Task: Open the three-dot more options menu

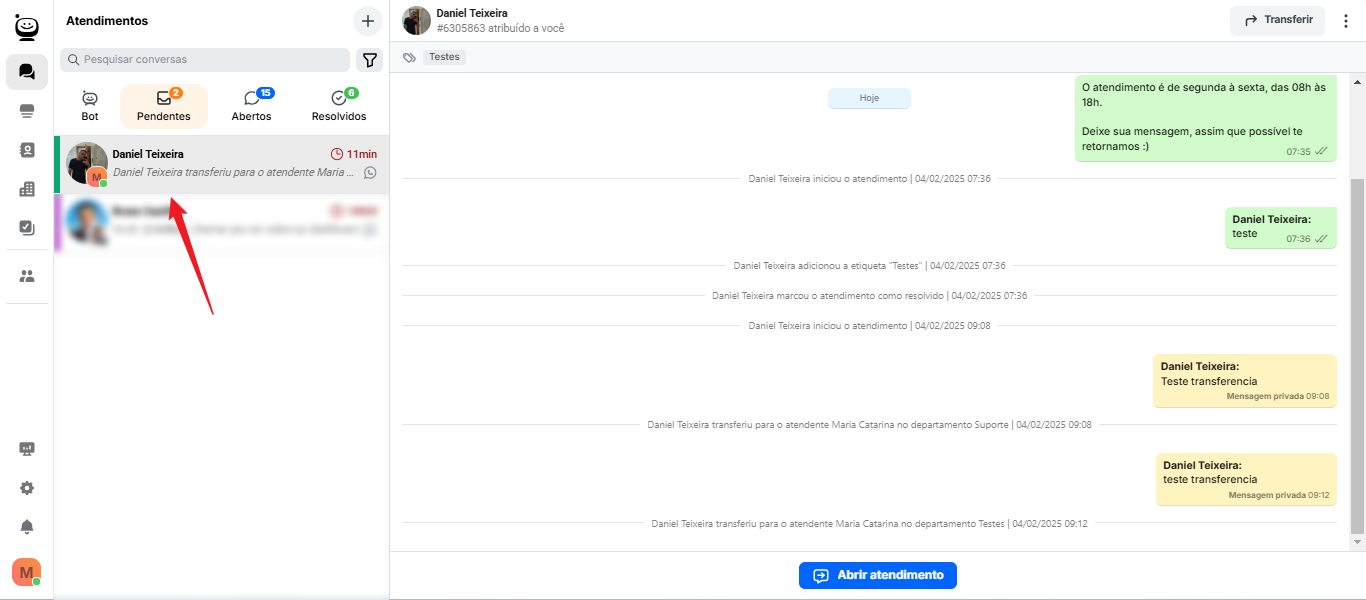Action: 1346,21
